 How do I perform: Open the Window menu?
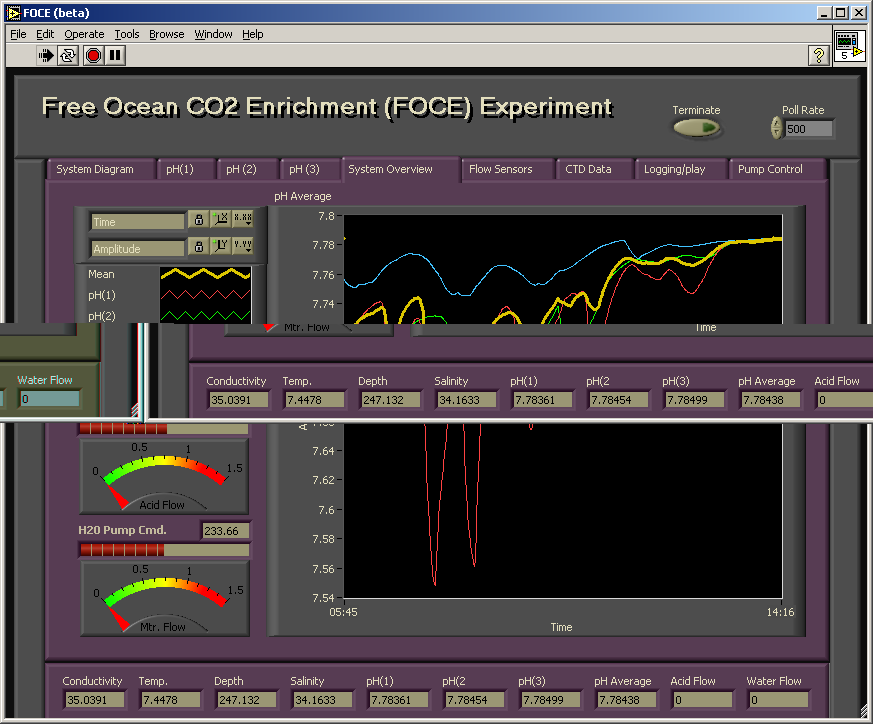(x=213, y=34)
